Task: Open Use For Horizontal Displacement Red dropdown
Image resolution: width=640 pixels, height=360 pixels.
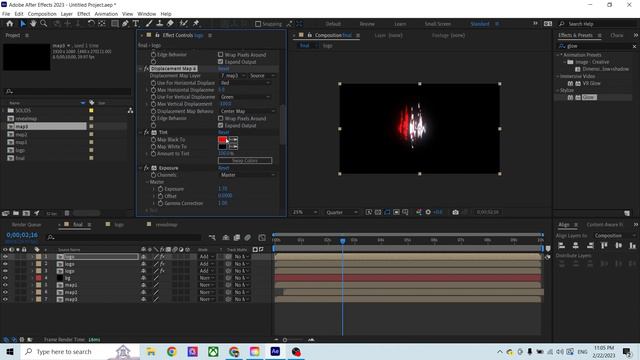Action: (x=245, y=83)
